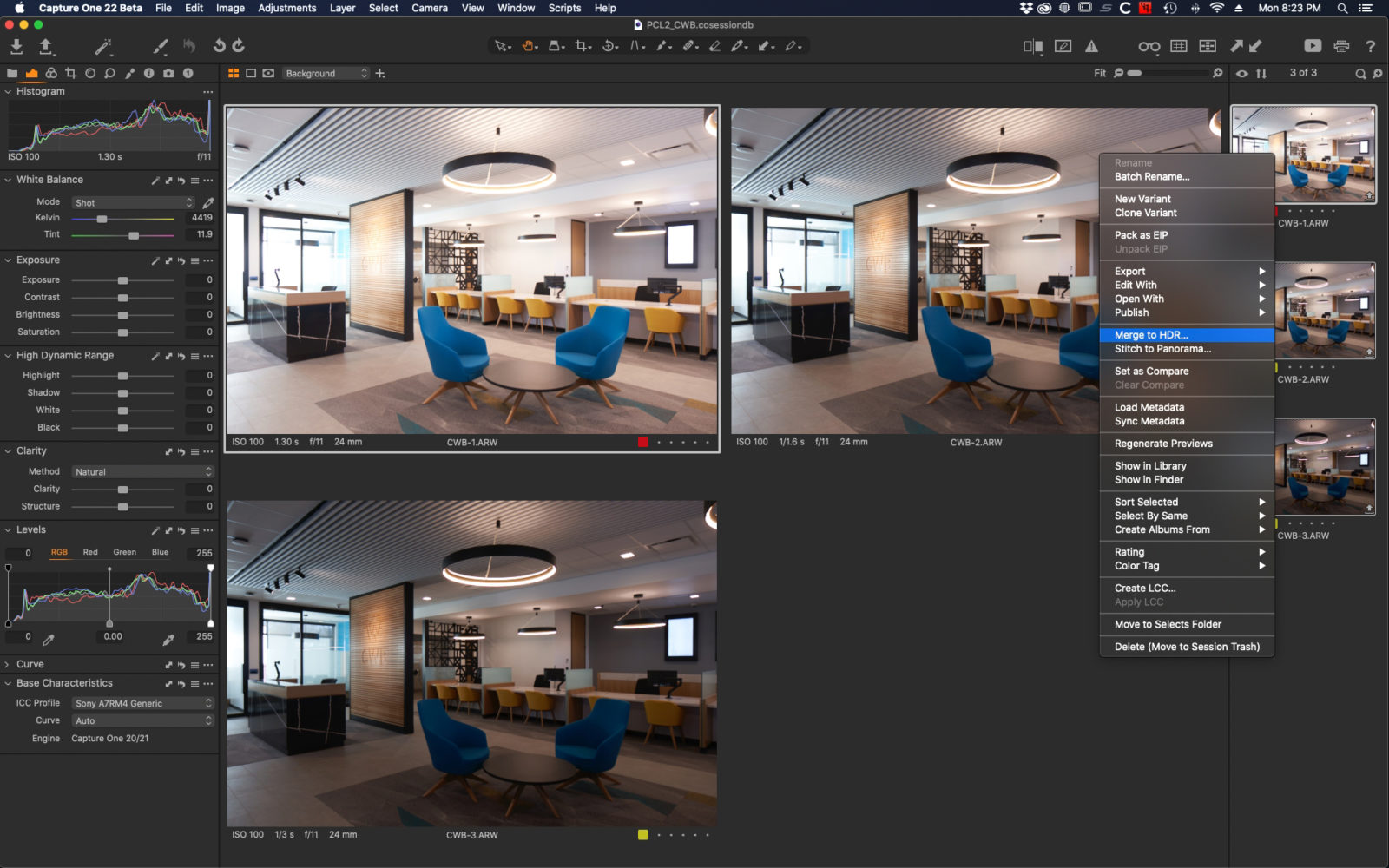Open the Background layer dropdown
Viewport: 1389px width, 868px height.
(326, 74)
